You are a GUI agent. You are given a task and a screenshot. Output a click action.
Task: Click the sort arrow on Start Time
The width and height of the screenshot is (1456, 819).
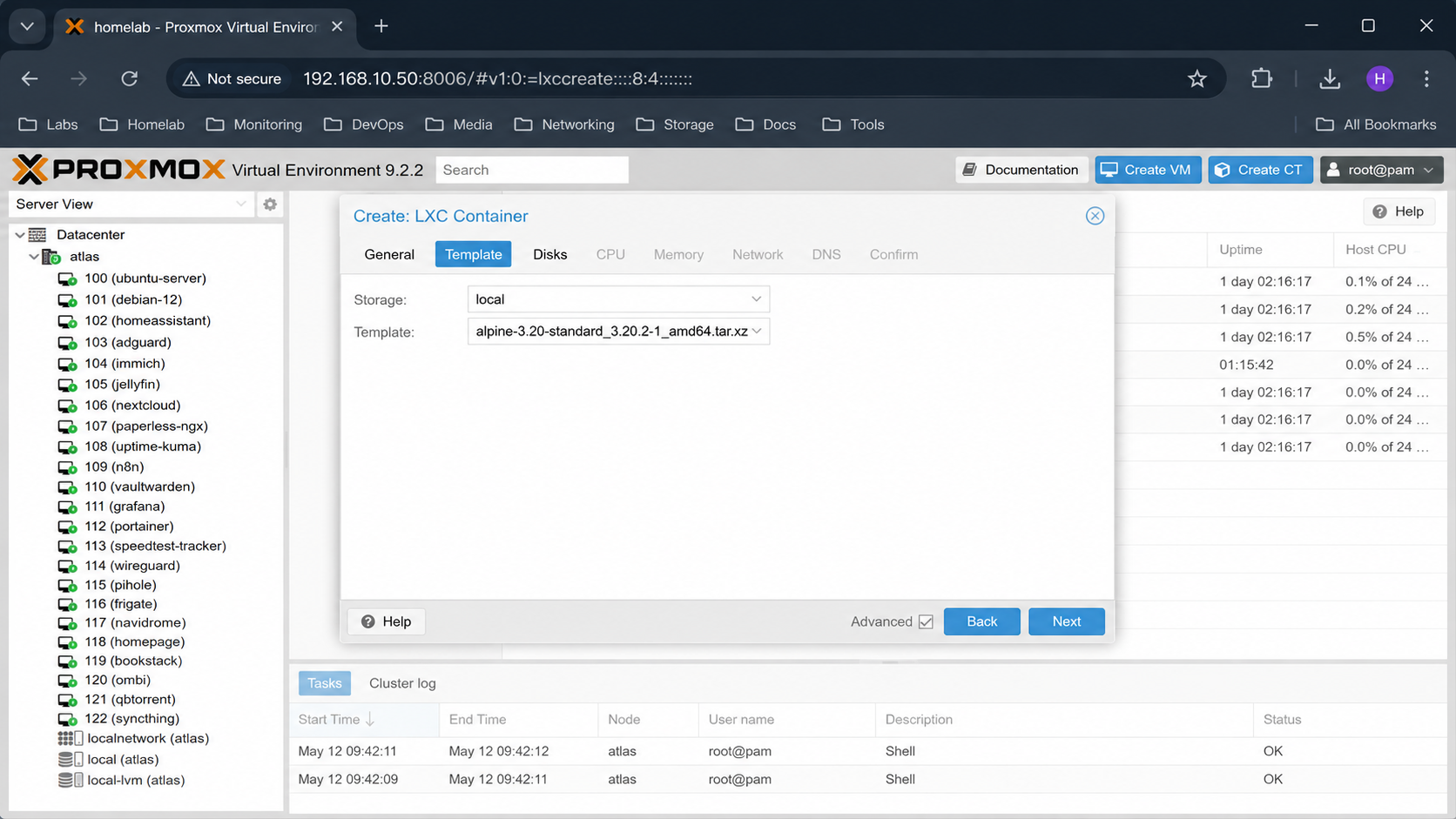(x=370, y=720)
